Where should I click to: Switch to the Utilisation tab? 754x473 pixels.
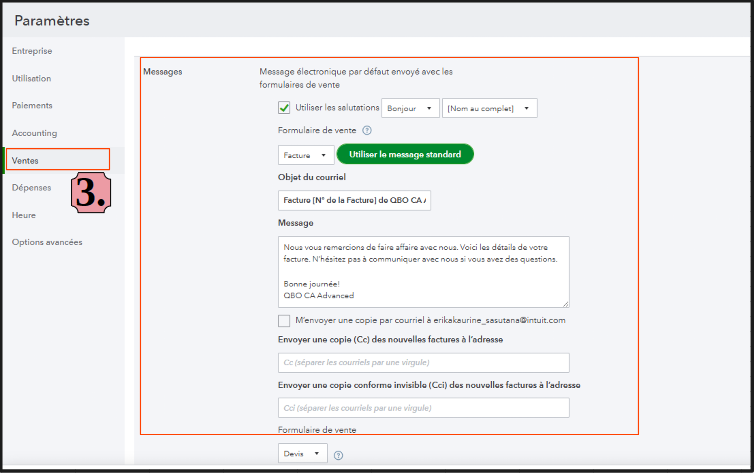coord(32,78)
